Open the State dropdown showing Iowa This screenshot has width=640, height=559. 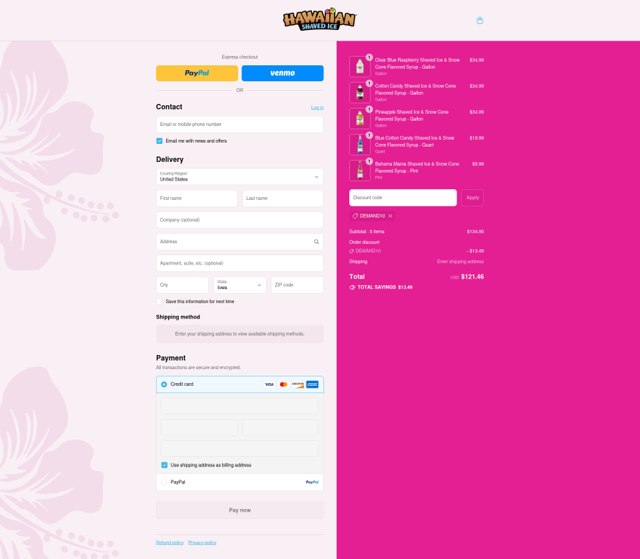(x=240, y=285)
